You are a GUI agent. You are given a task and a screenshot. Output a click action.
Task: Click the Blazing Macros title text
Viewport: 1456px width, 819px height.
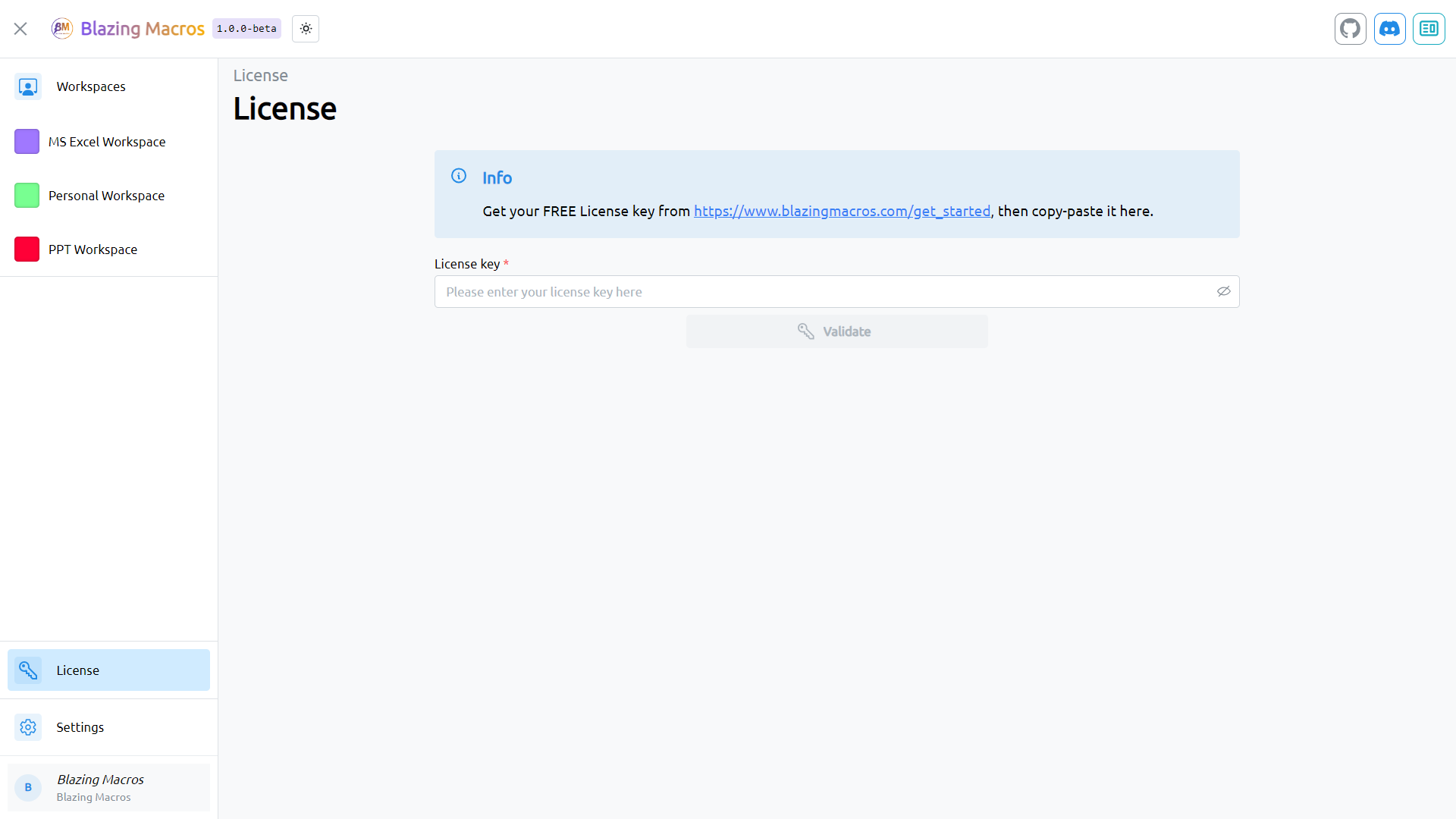(143, 29)
